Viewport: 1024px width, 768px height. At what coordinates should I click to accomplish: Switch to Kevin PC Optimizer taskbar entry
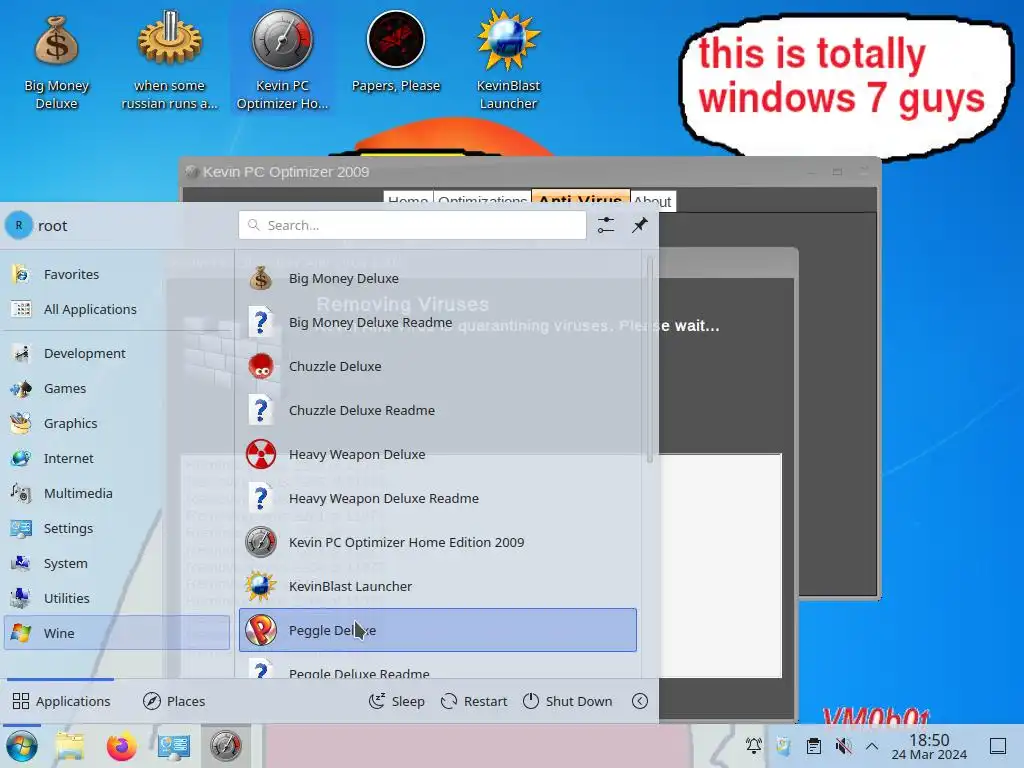tap(226, 746)
